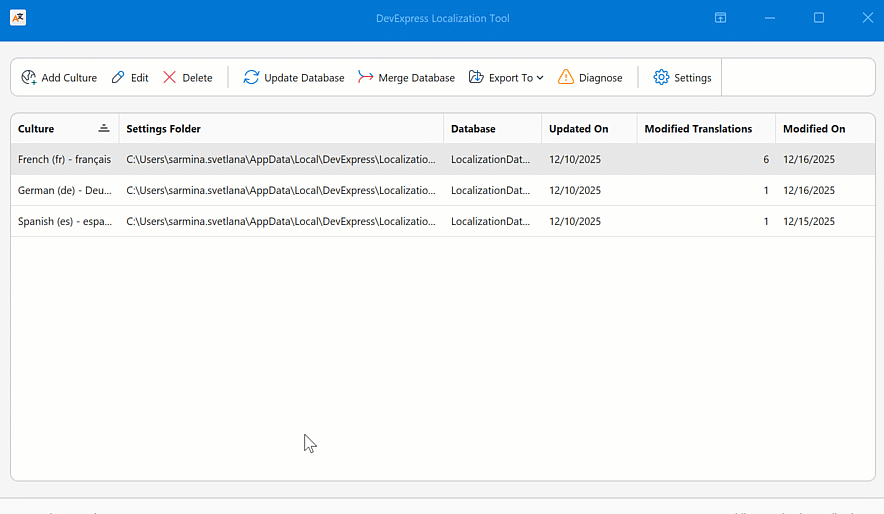
Task: Click the Delete button label
Action: pos(197,78)
